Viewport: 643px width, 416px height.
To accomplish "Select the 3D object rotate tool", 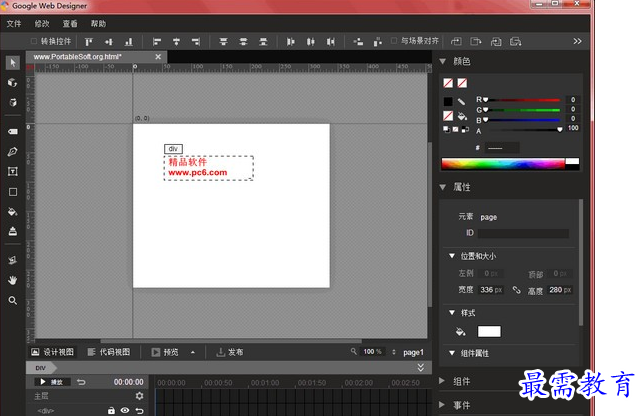I will click(13, 82).
